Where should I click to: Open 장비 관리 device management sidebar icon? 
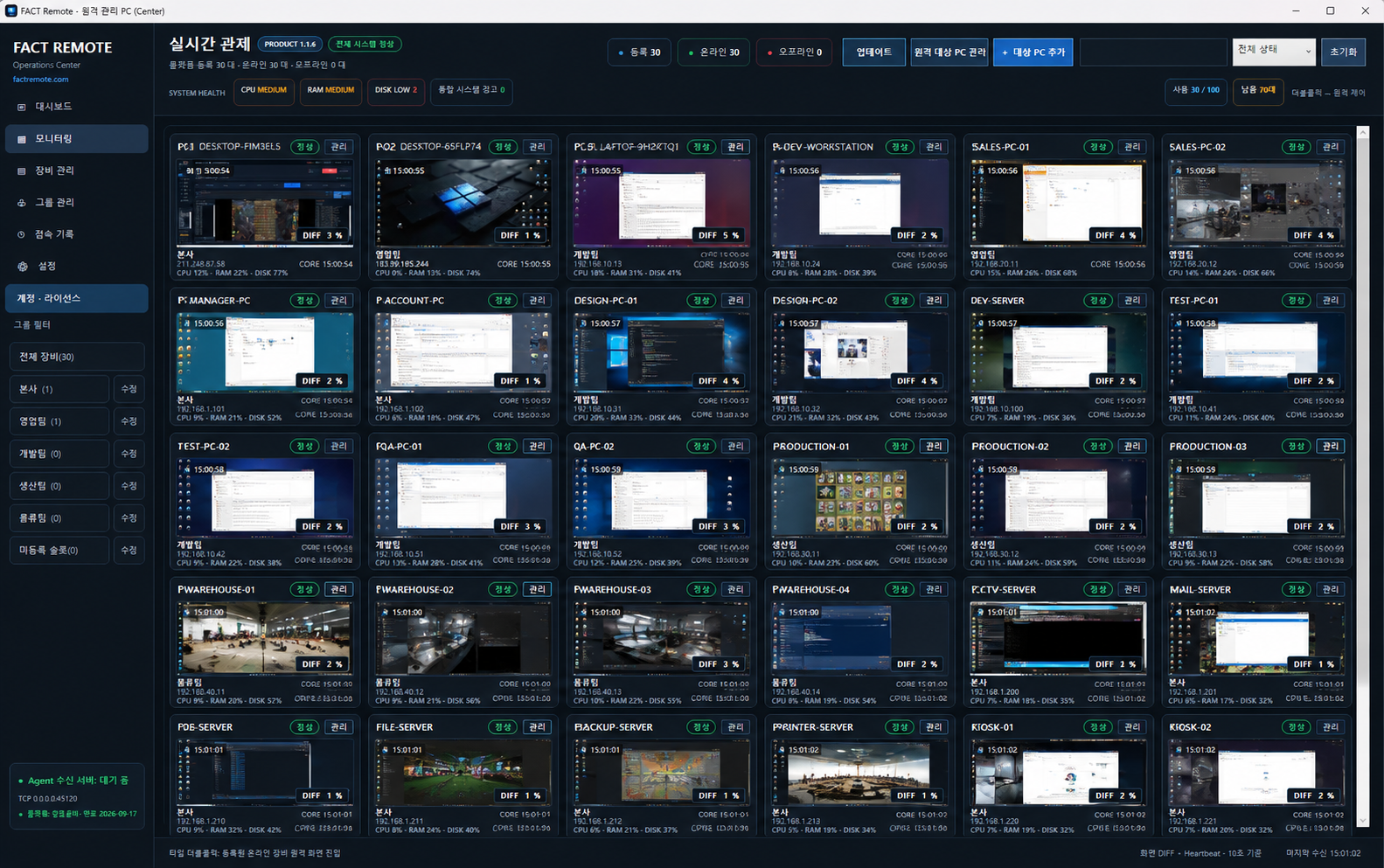pos(22,170)
